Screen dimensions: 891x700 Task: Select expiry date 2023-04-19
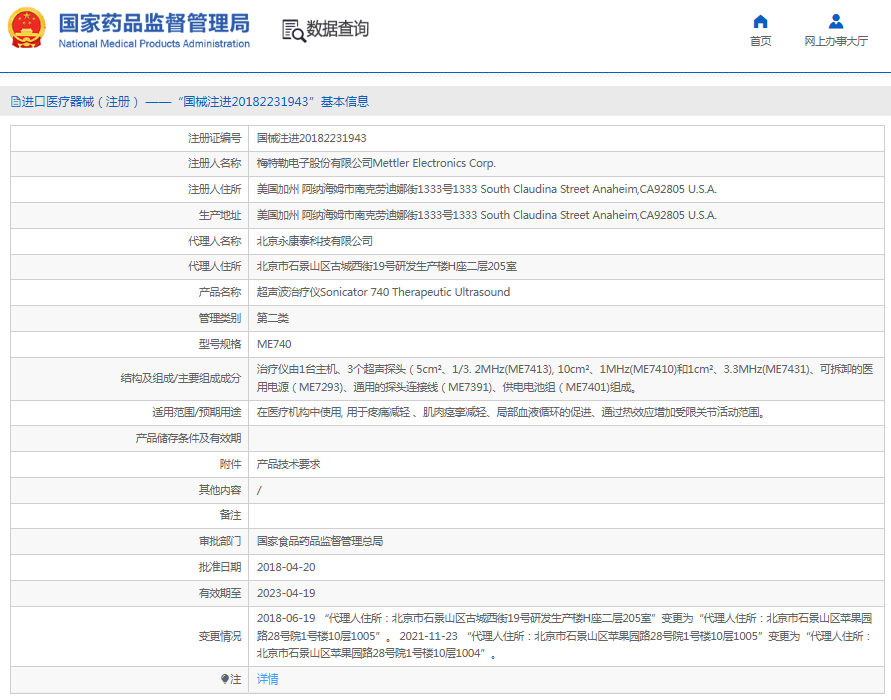286,593
